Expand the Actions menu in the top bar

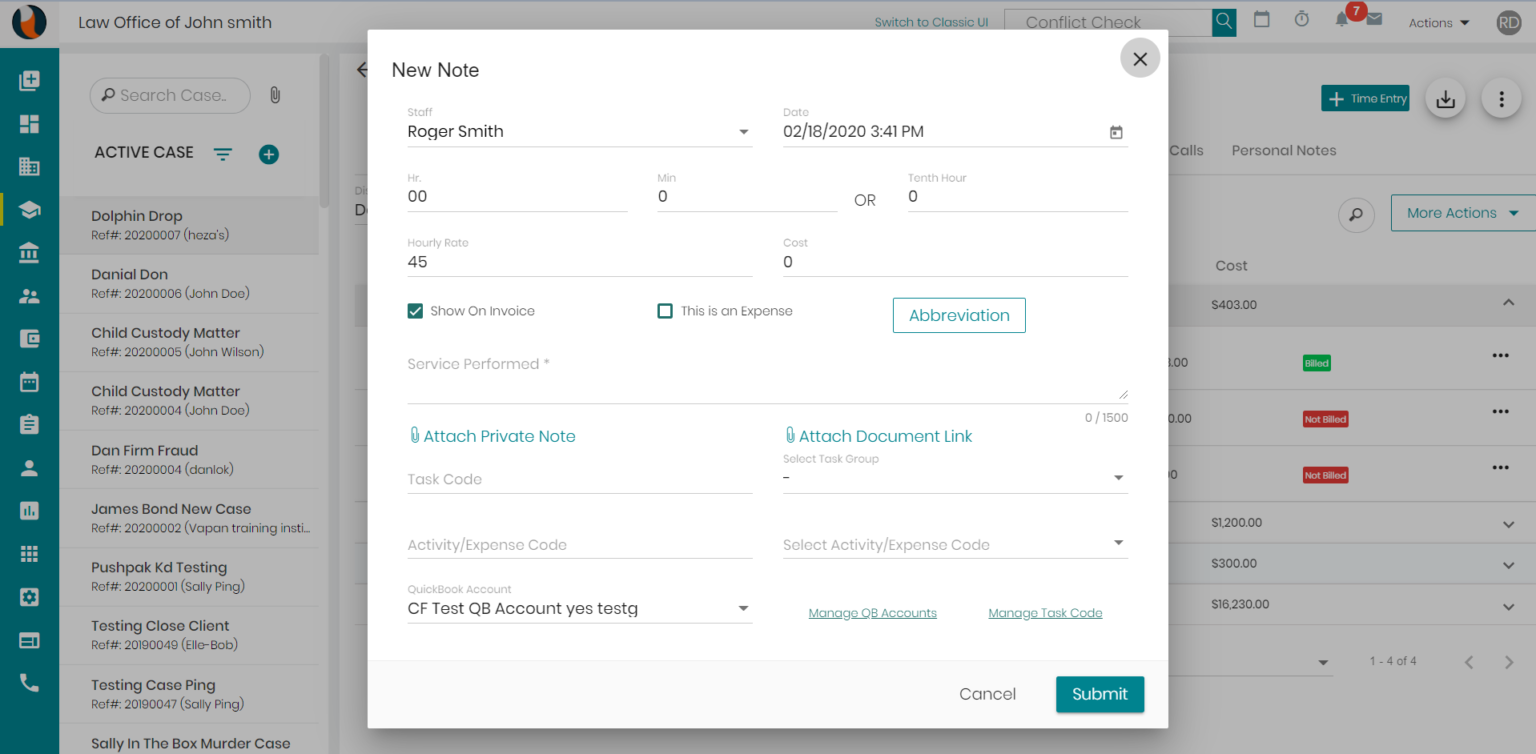(1438, 22)
